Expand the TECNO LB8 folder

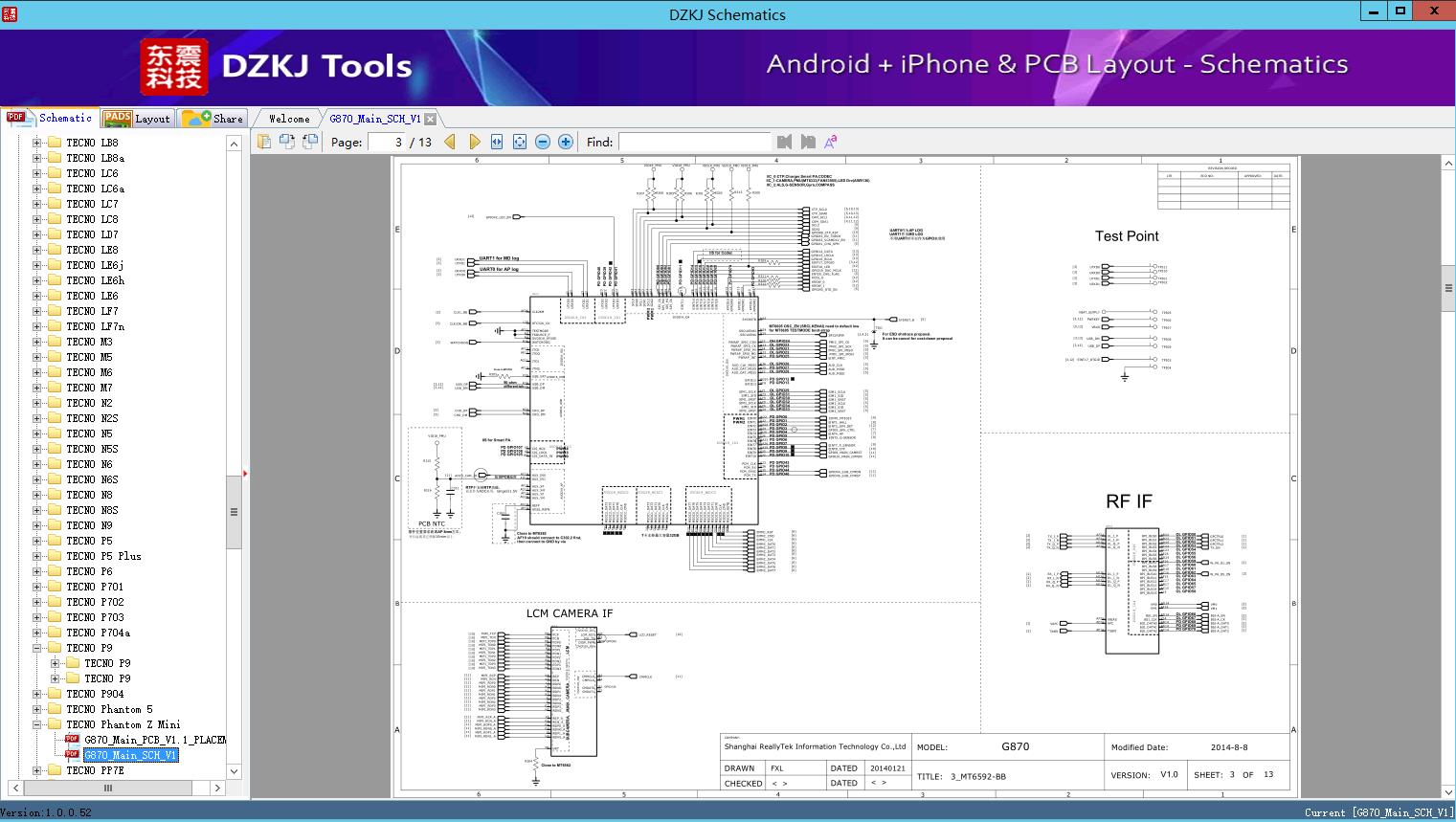pos(37,143)
